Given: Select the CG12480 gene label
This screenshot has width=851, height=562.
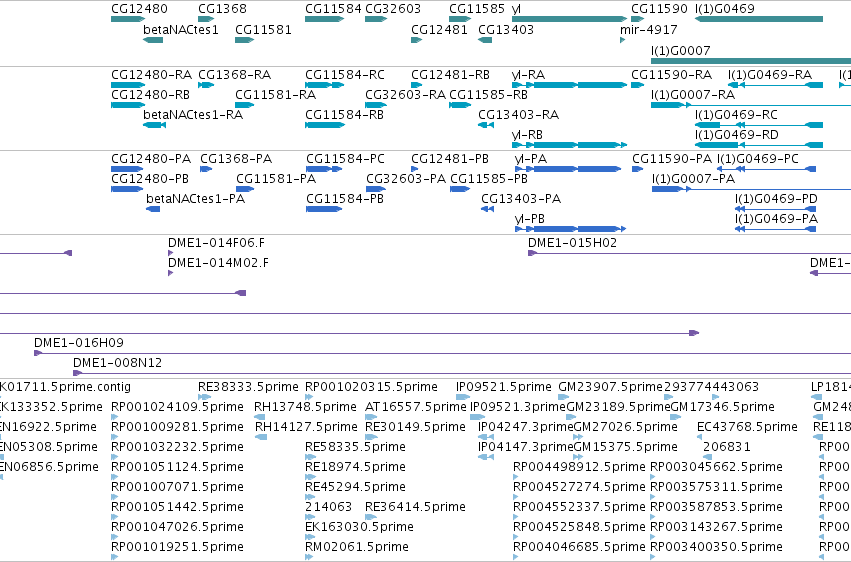Looking at the screenshot, I should click(139, 9).
